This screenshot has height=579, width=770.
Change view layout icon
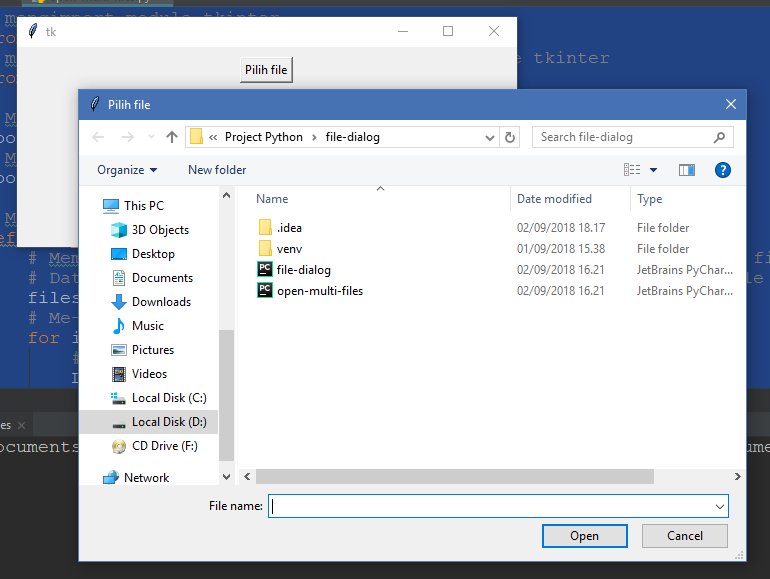[632, 170]
